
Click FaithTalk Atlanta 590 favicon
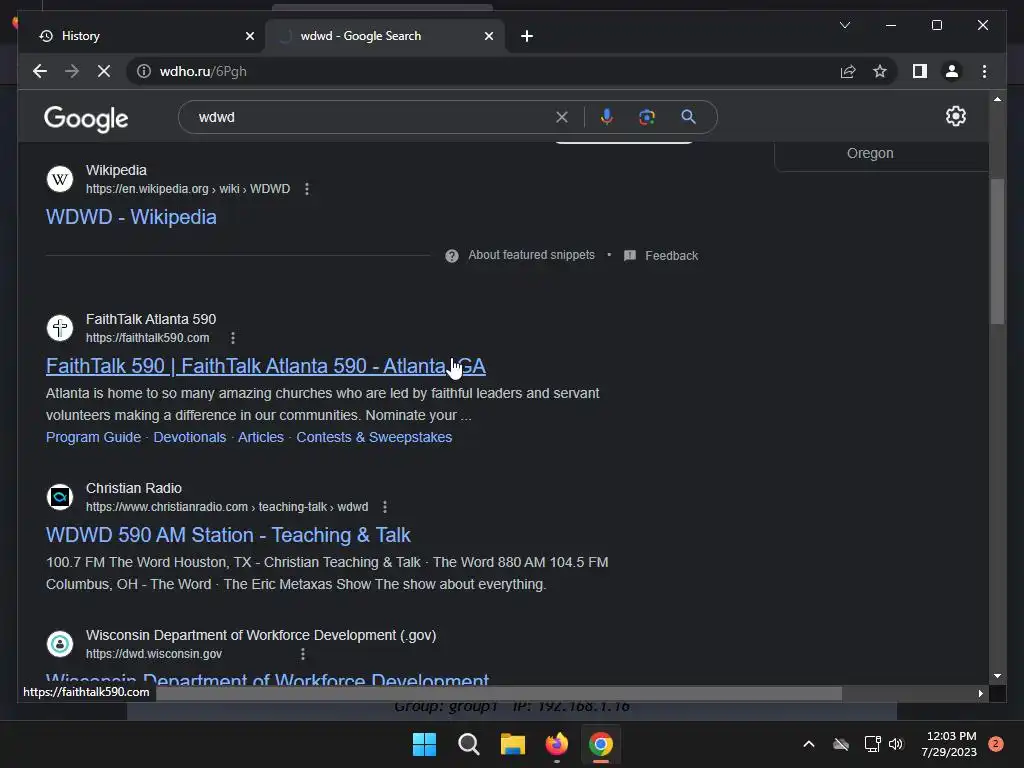point(59,328)
